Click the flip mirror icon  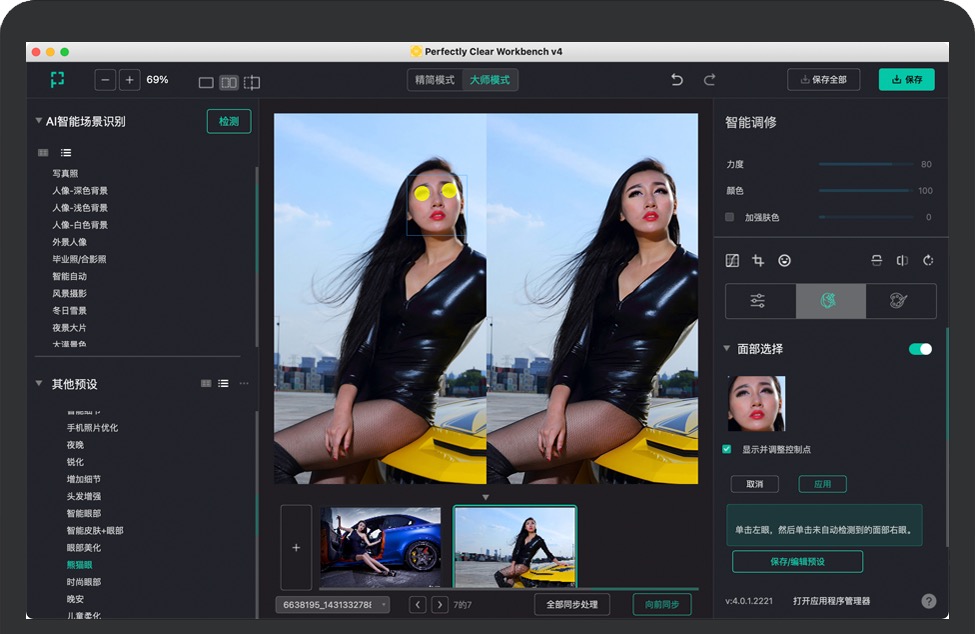coord(902,261)
